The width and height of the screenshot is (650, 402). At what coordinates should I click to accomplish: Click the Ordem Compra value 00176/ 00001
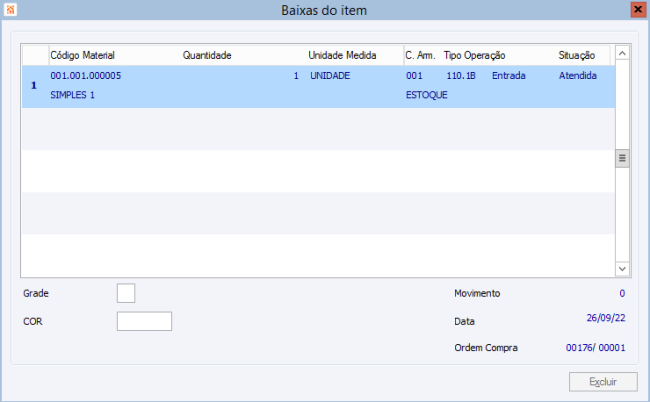[596, 347]
